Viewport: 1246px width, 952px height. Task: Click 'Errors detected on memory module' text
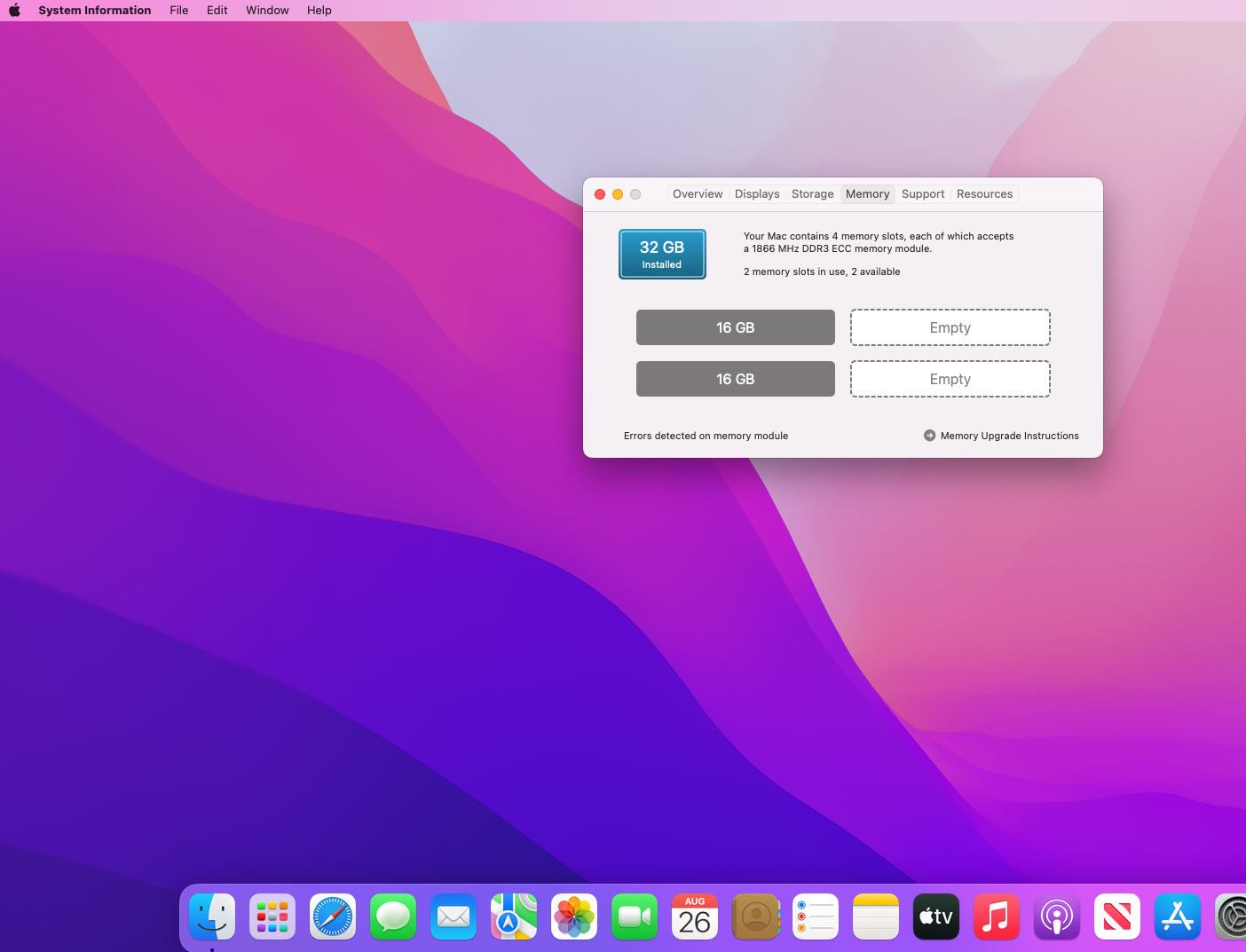[706, 436]
